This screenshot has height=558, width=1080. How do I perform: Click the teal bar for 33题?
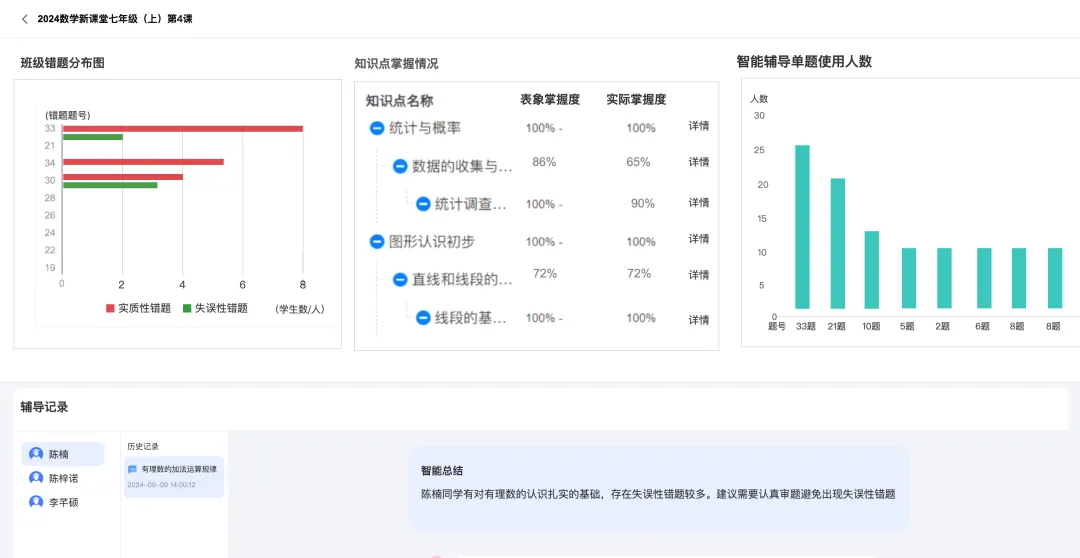[802, 227]
